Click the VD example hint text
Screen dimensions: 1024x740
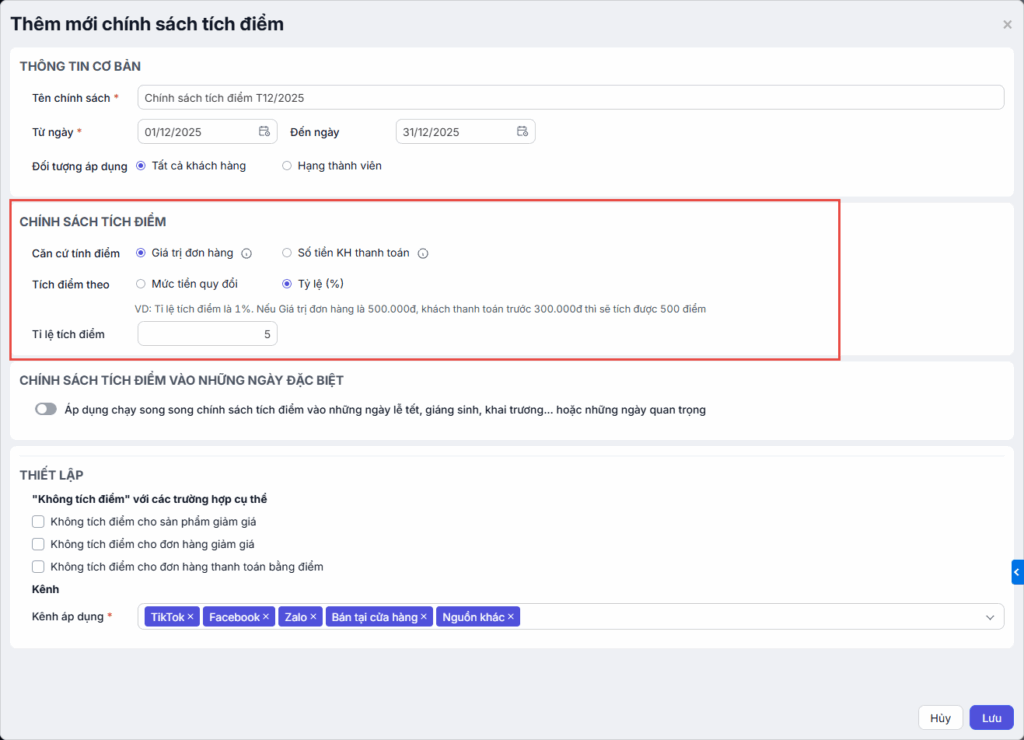click(420, 309)
